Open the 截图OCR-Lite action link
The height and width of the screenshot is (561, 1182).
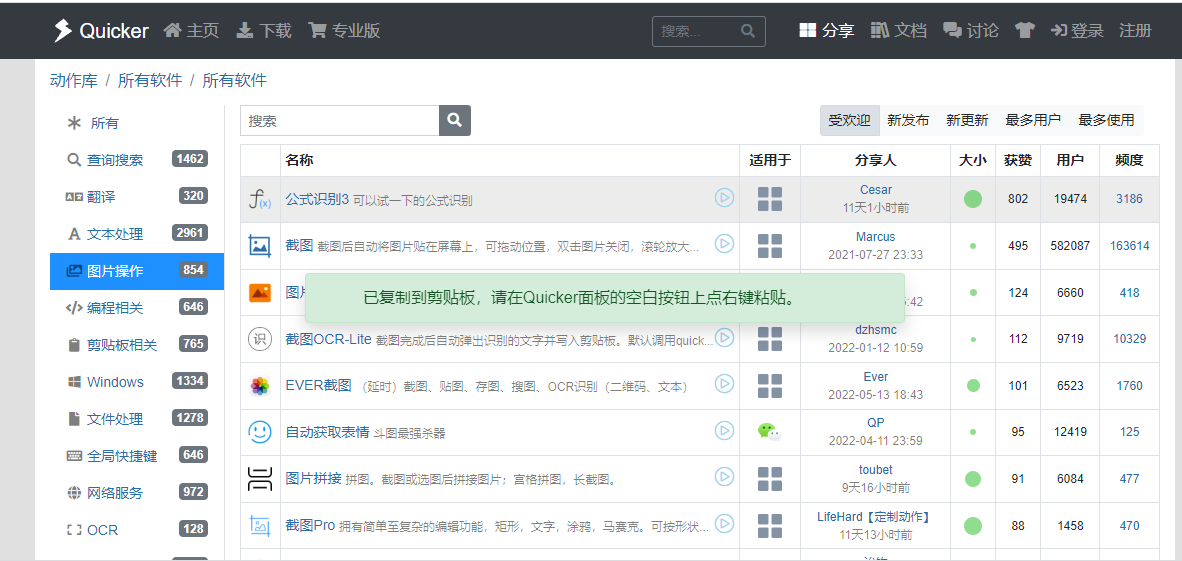[328, 339]
